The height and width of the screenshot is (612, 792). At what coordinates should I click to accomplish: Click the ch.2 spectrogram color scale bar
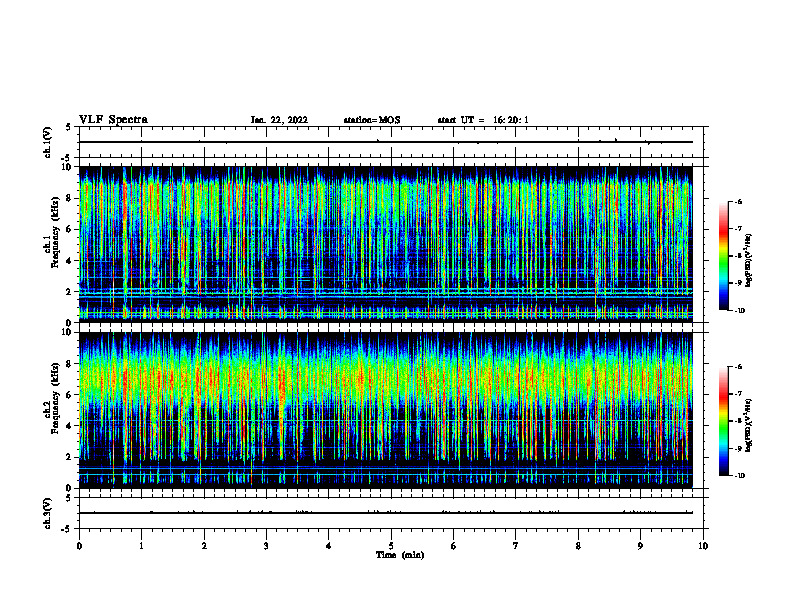[x=724, y=421]
